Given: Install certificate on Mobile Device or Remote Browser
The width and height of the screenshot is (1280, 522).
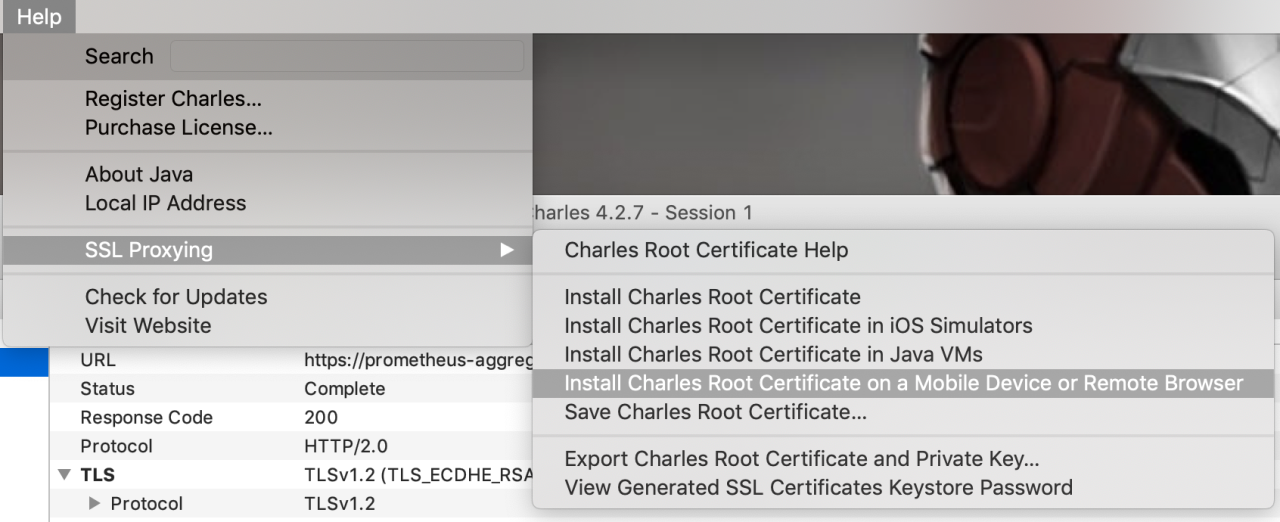Looking at the screenshot, I should tap(903, 384).
